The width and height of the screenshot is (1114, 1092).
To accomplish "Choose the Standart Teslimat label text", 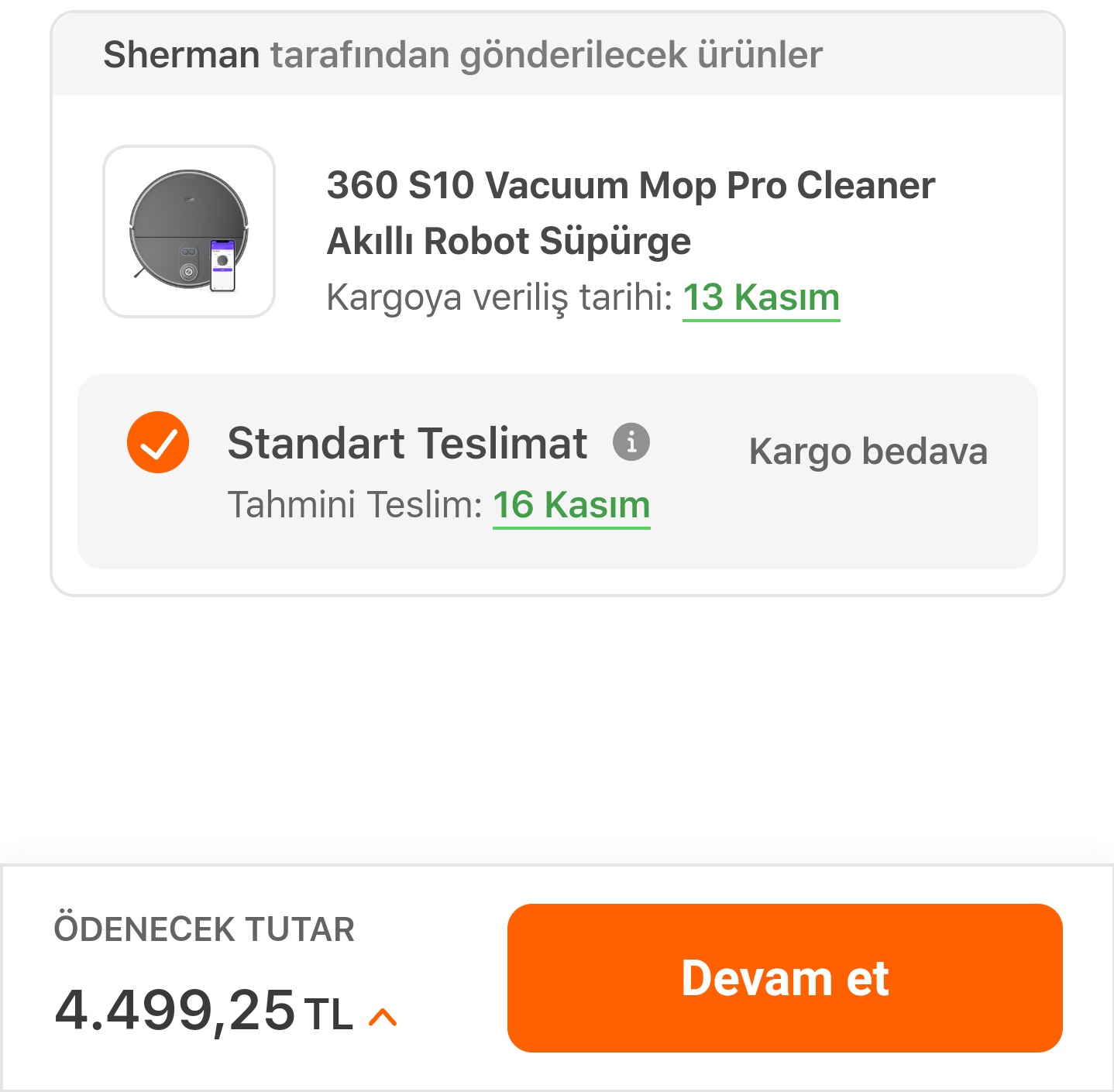I will click(x=407, y=443).
